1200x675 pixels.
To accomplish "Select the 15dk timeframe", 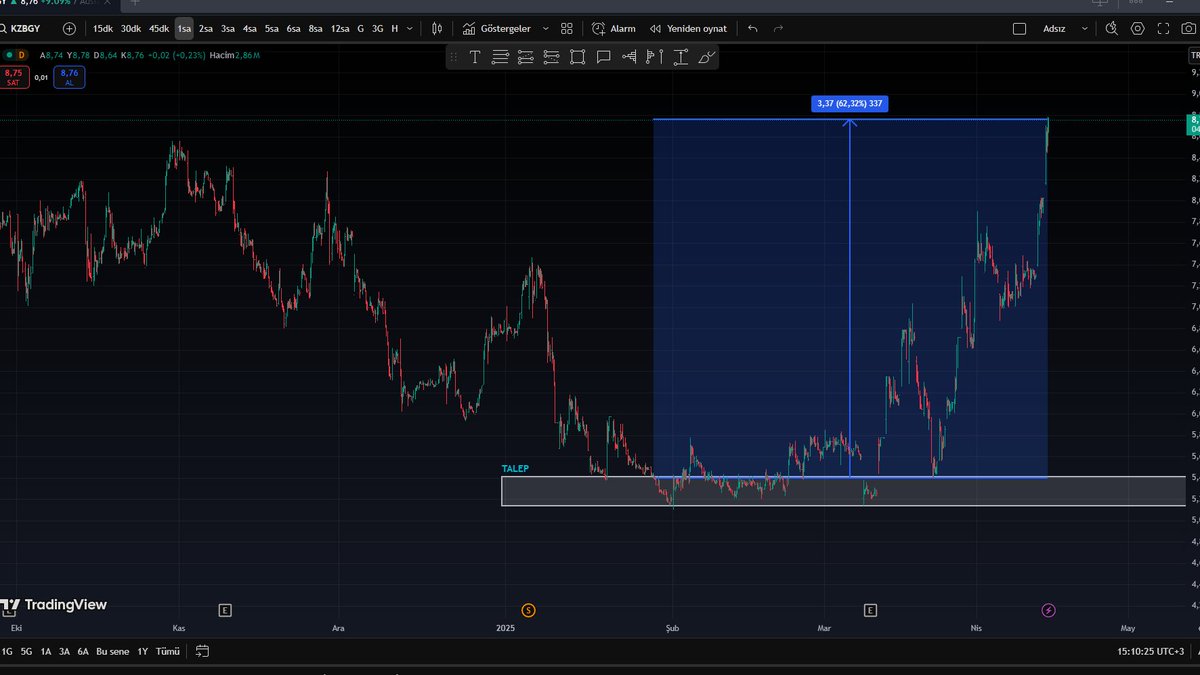I will point(102,29).
